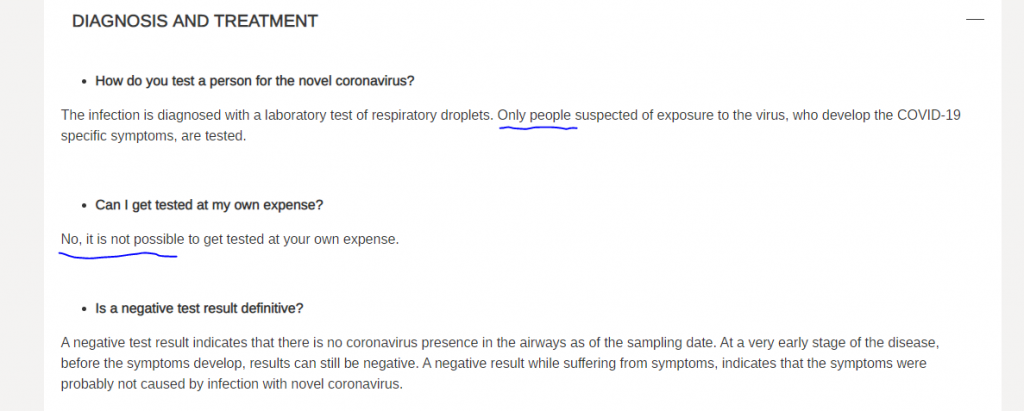The image size is (1024, 411).
Task: Select the question about testing a person
Action: tap(255, 81)
